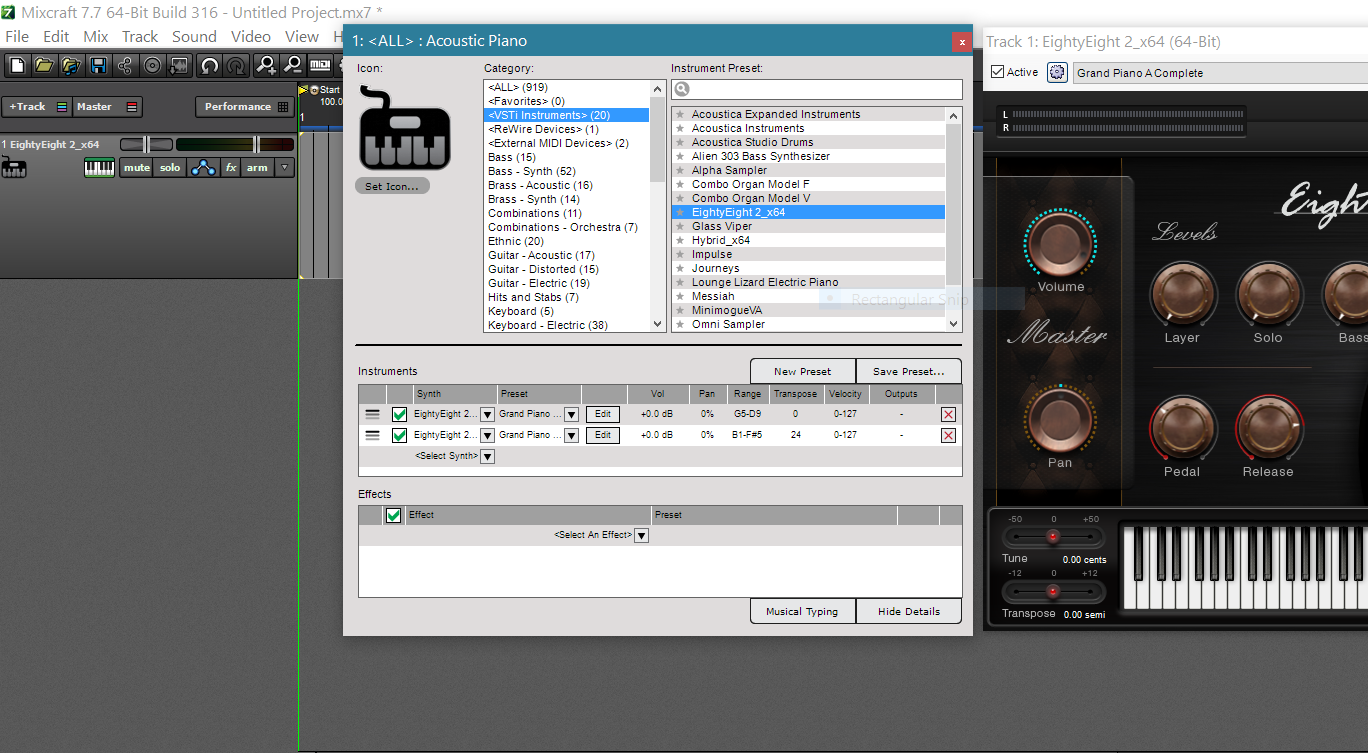
Task: Click the Save Preset... button
Action: 909,371
